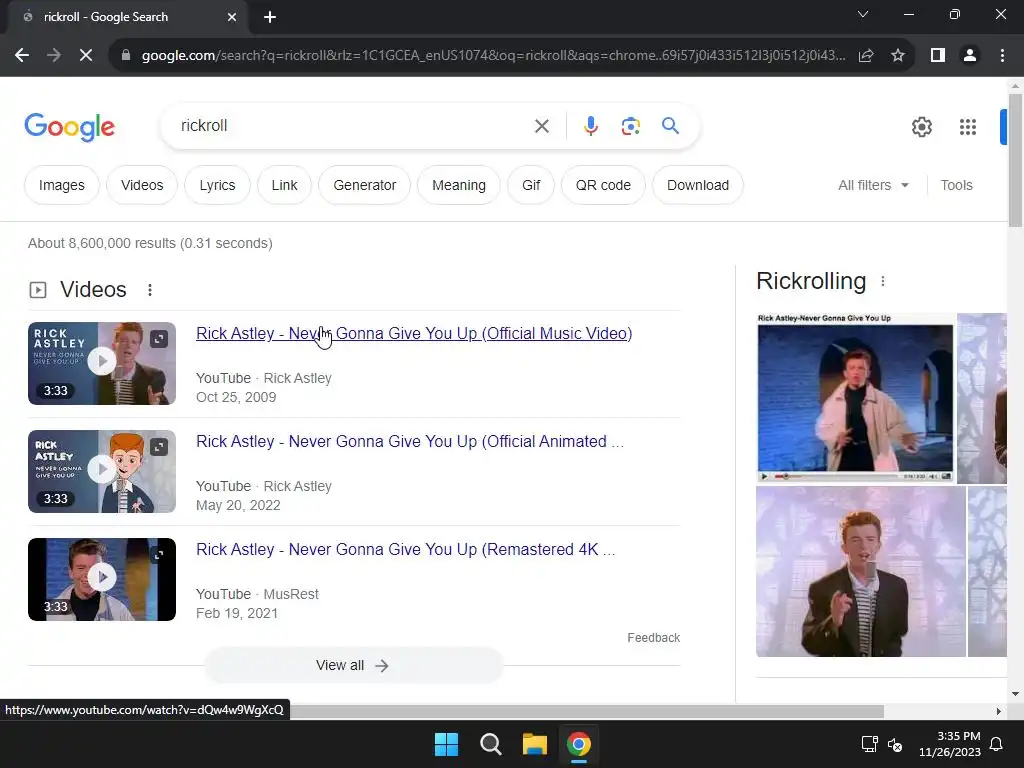Click the Feedback link below videos
1024x768 pixels.
tap(653, 637)
